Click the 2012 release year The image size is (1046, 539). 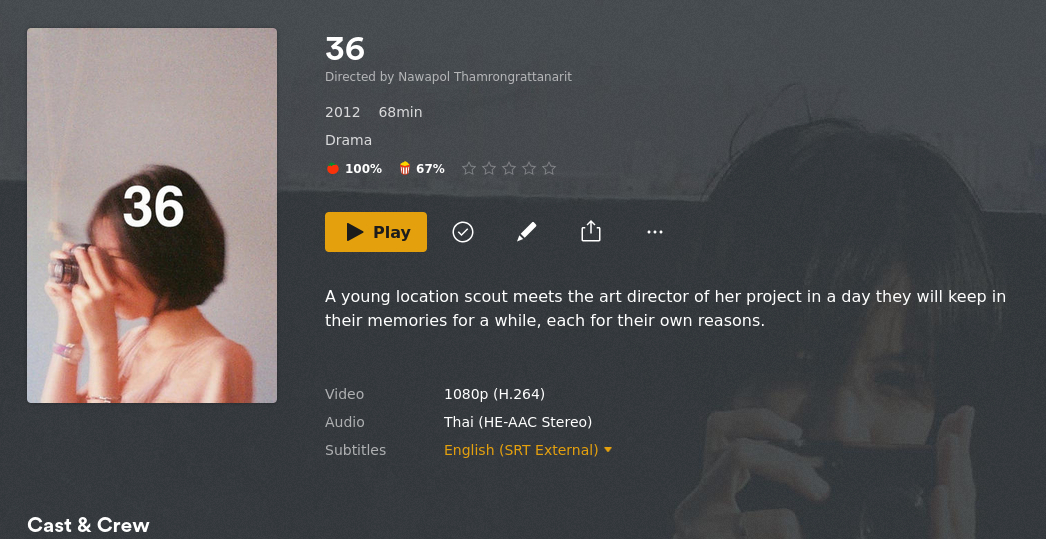[x=342, y=112]
